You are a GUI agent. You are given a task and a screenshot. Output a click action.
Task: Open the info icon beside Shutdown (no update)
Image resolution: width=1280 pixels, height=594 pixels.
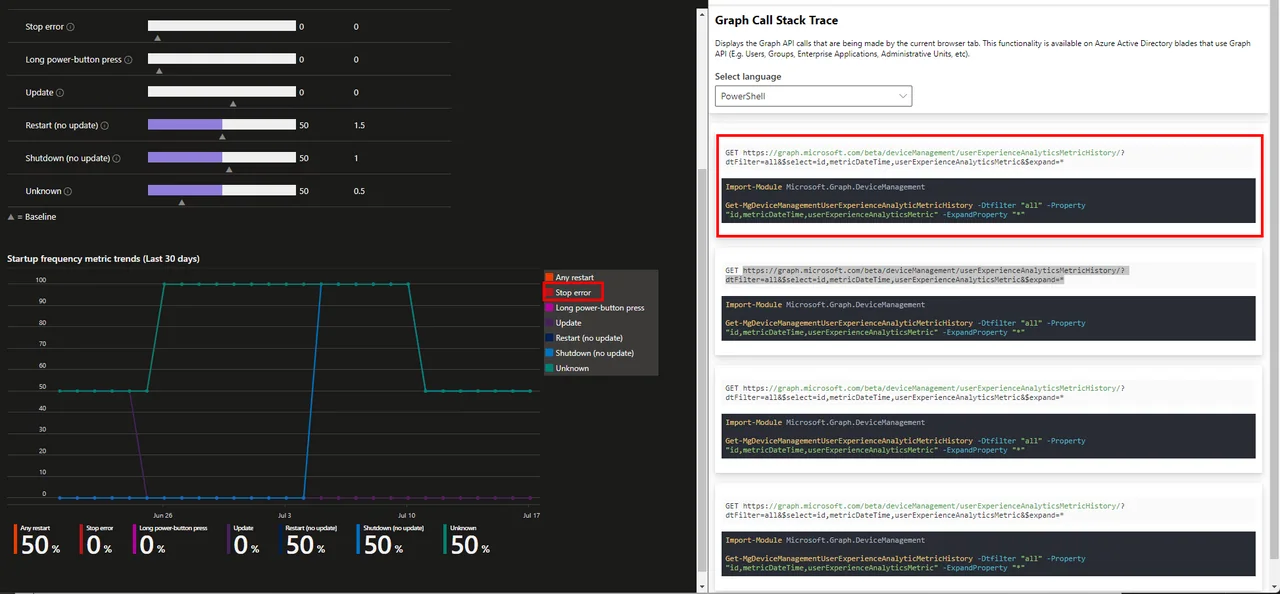coord(116,158)
